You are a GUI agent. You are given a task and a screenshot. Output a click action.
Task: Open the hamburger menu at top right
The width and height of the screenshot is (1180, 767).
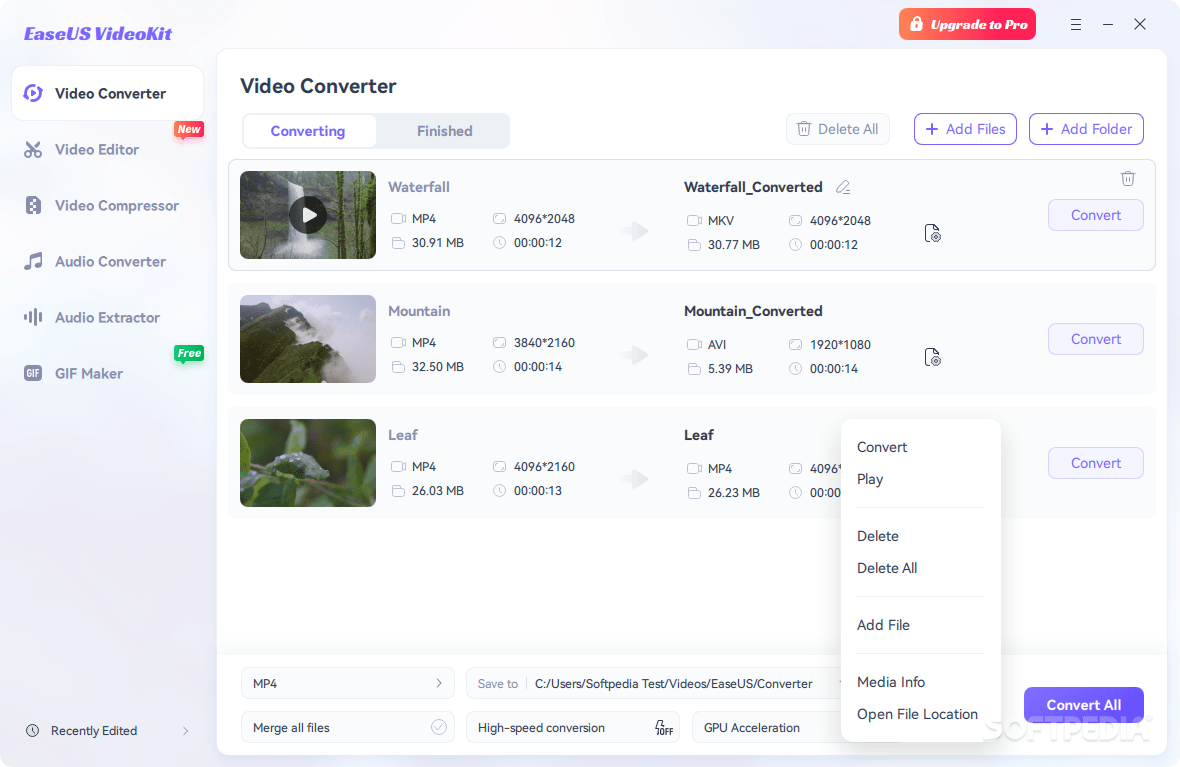1075,23
